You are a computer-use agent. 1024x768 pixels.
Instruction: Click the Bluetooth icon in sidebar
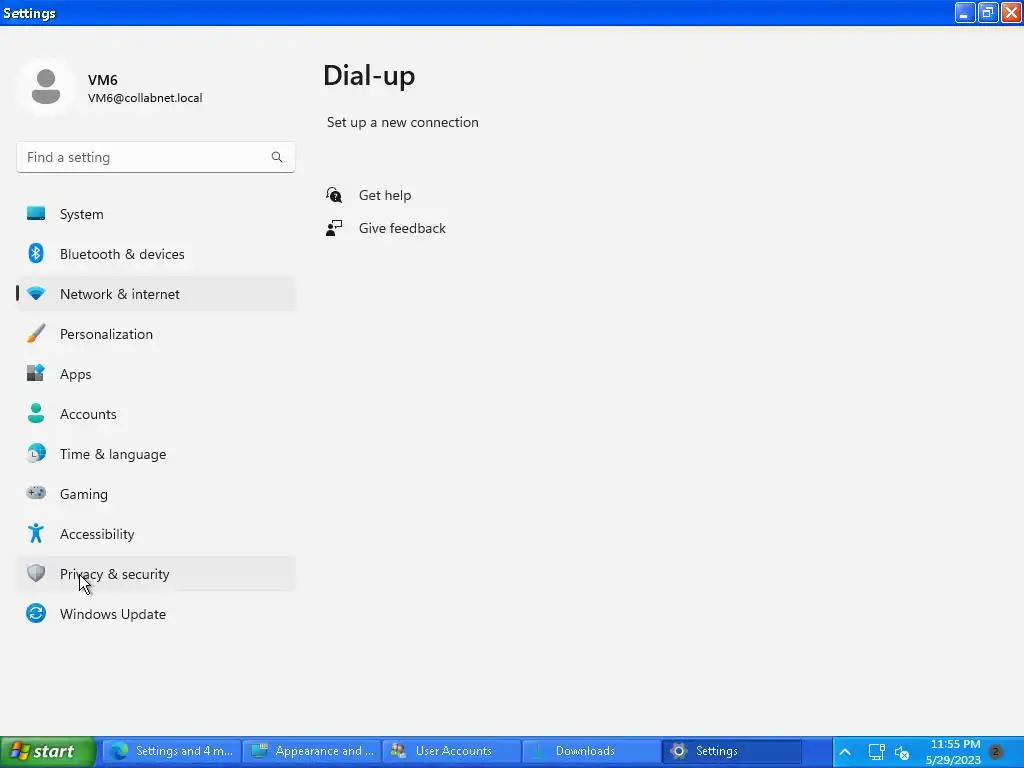[x=36, y=253]
